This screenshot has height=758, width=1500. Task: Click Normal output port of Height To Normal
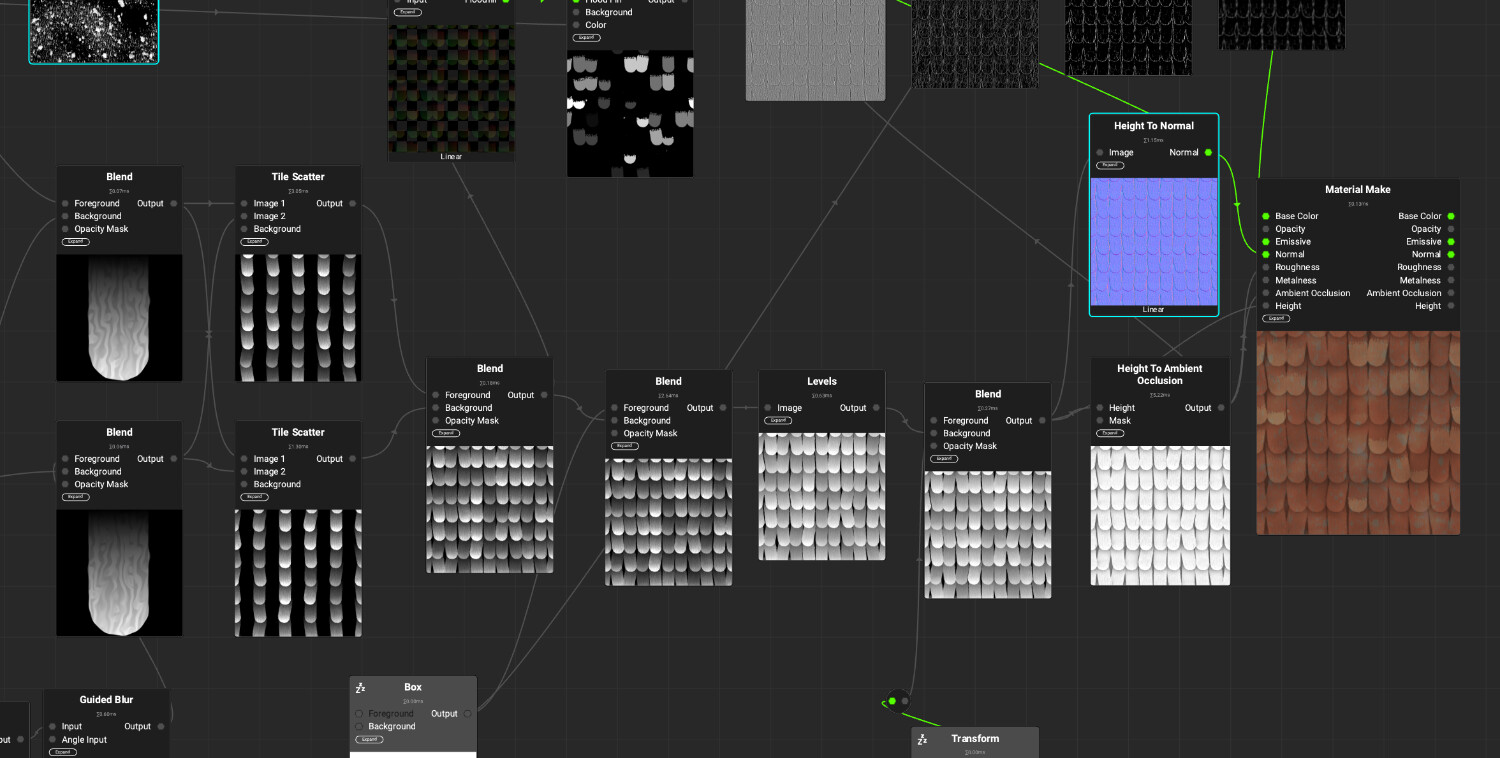tap(1208, 153)
